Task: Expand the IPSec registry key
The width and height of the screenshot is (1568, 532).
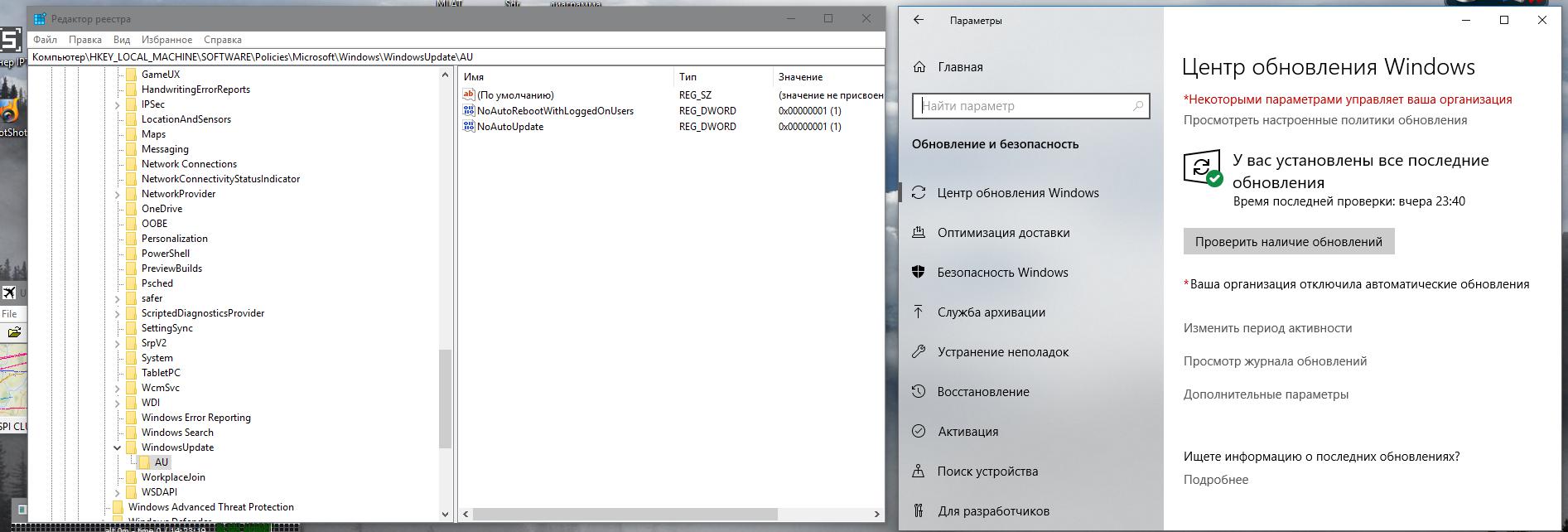Action: pyautogui.click(x=118, y=104)
